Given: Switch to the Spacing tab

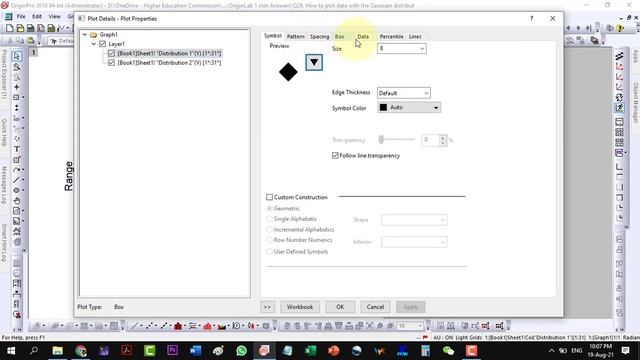Looking at the screenshot, I should pos(319,36).
